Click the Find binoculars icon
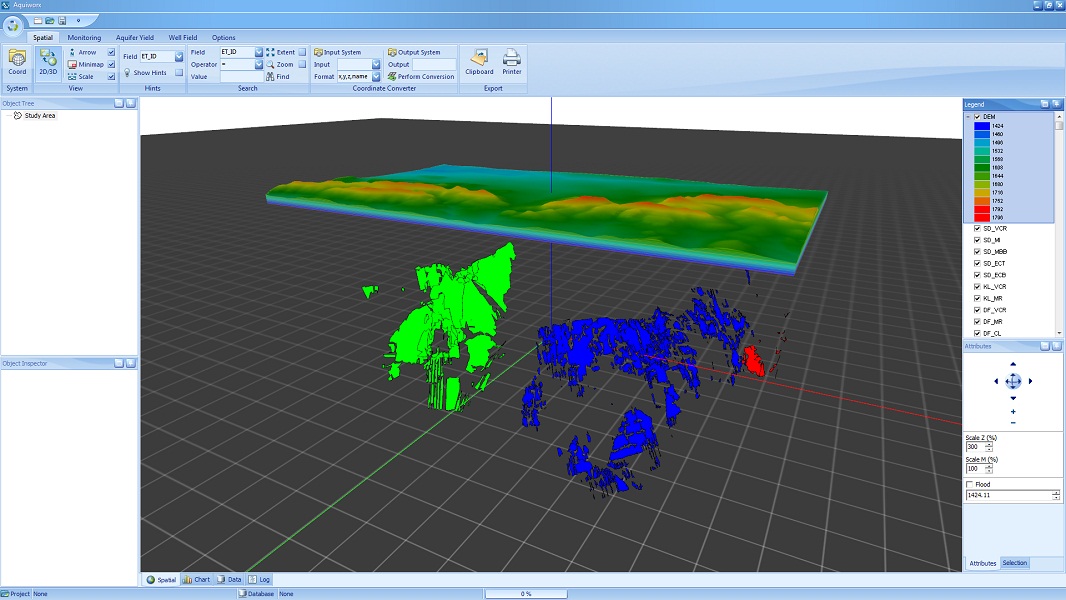 click(271, 77)
